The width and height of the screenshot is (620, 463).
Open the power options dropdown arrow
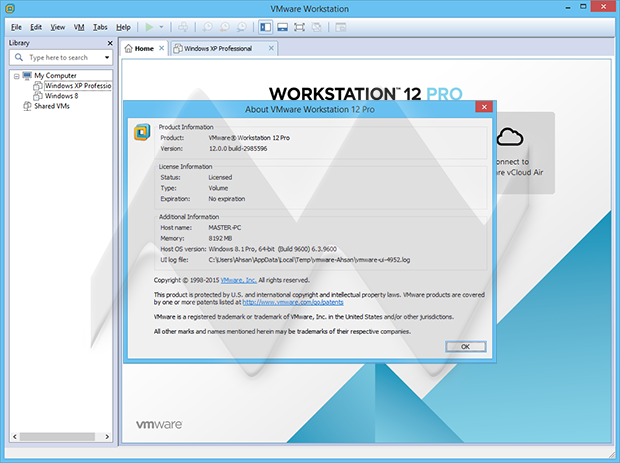pyautogui.click(x=161, y=27)
